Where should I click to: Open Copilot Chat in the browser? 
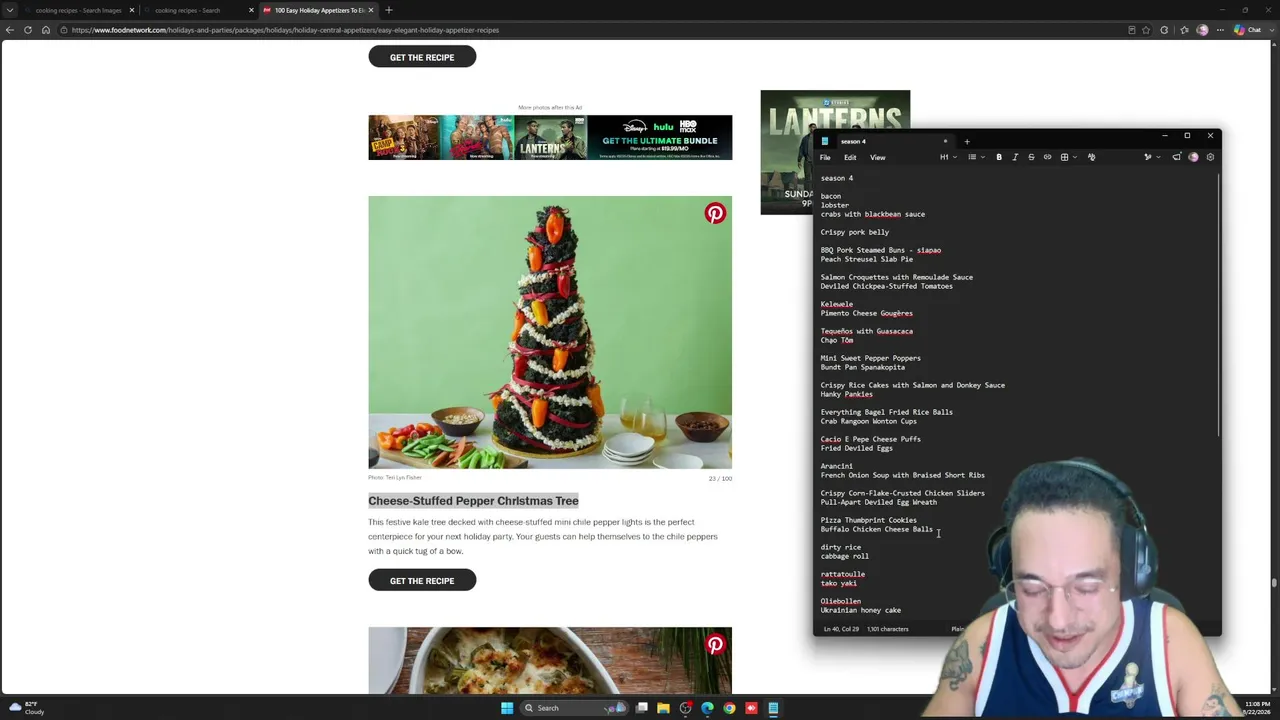click(x=1247, y=30)
